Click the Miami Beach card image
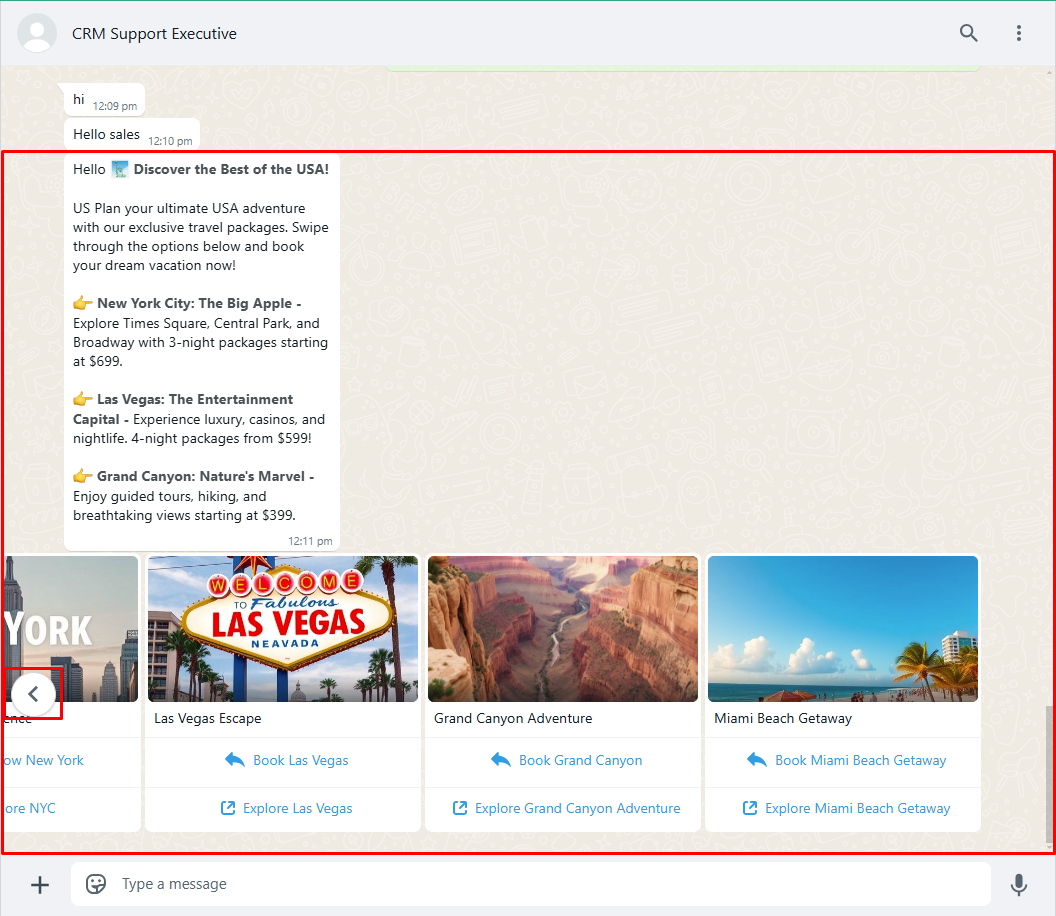 coord(843,628)
